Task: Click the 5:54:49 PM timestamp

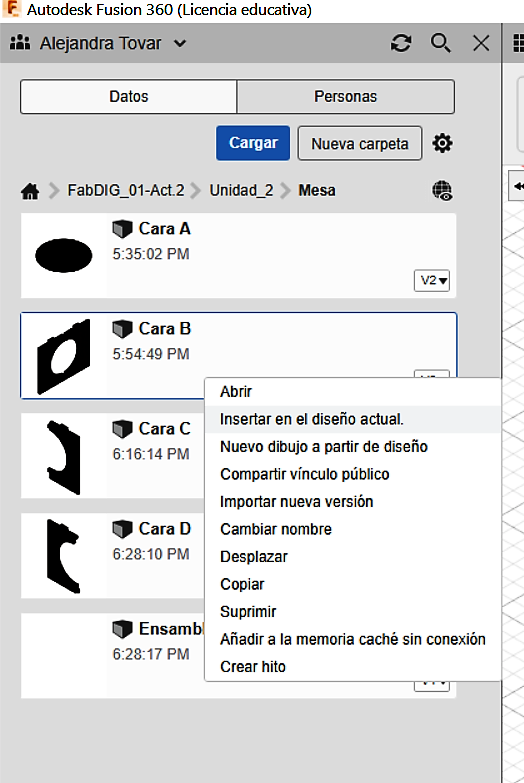Action: tap(151, 354)
